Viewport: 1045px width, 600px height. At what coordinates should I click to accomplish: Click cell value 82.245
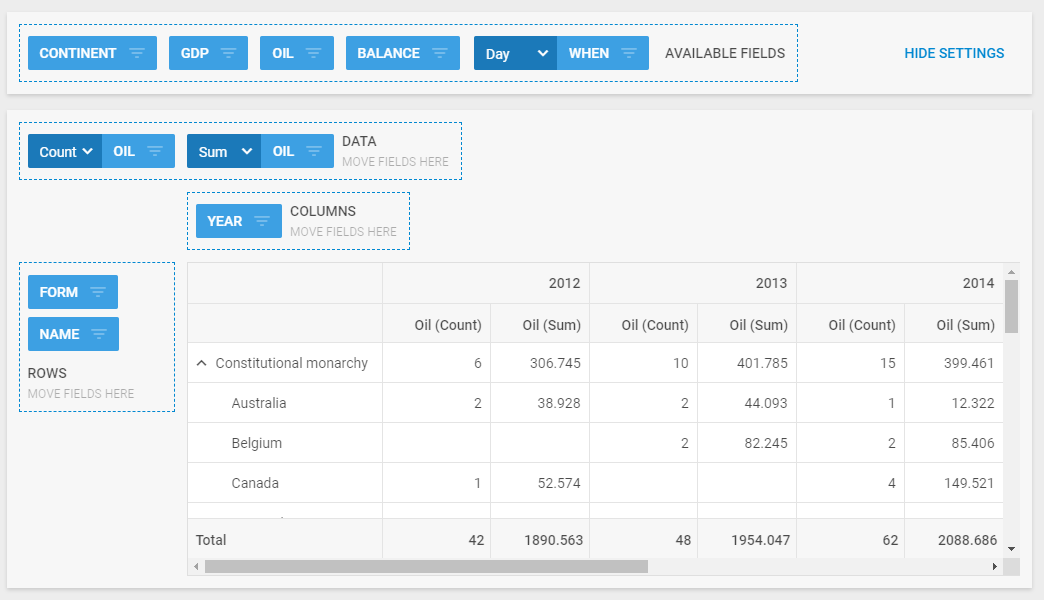pyautogui.click(x=766, y=443)
